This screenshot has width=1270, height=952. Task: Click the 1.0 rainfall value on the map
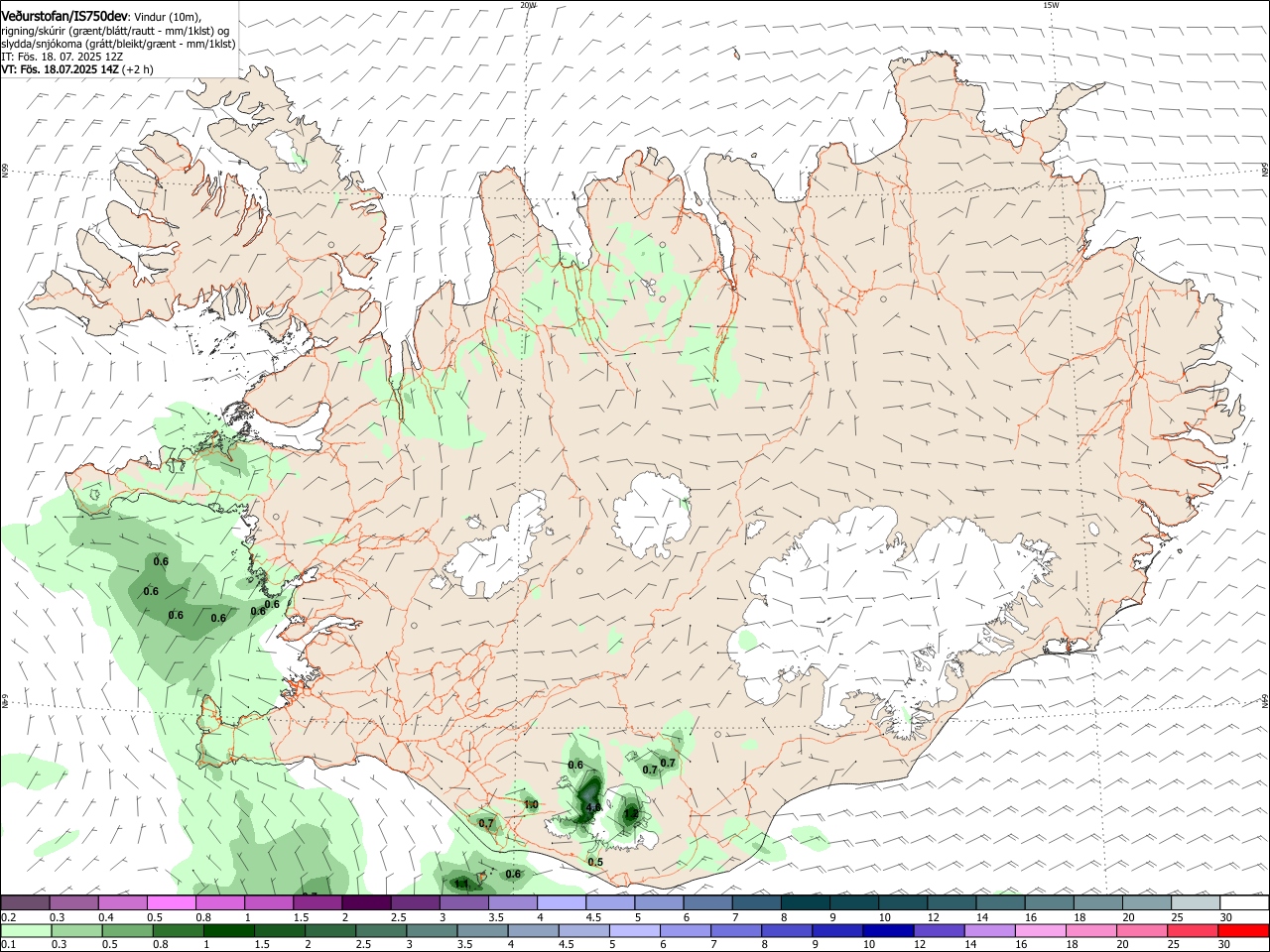[x=531, y=804]
